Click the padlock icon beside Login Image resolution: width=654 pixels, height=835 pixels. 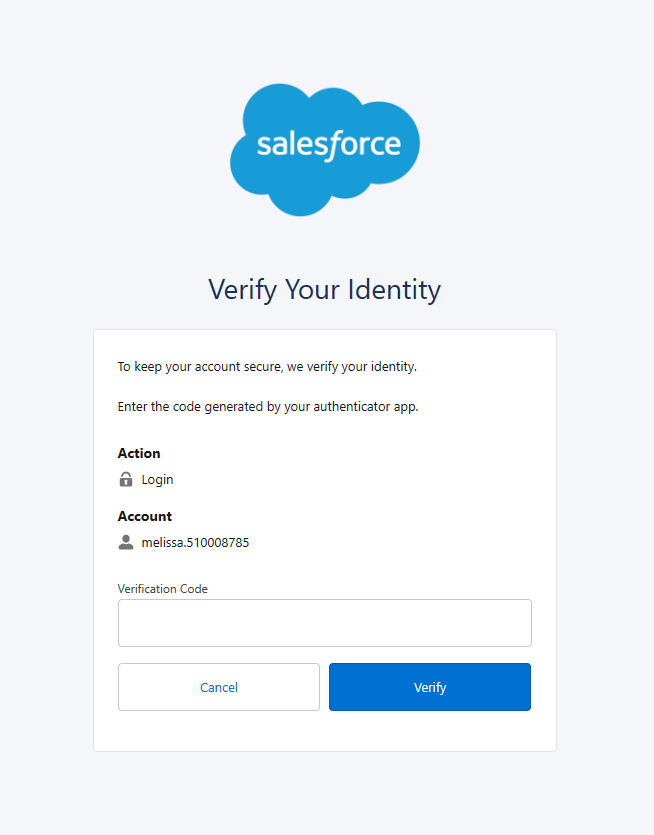(x=126, y=479)
